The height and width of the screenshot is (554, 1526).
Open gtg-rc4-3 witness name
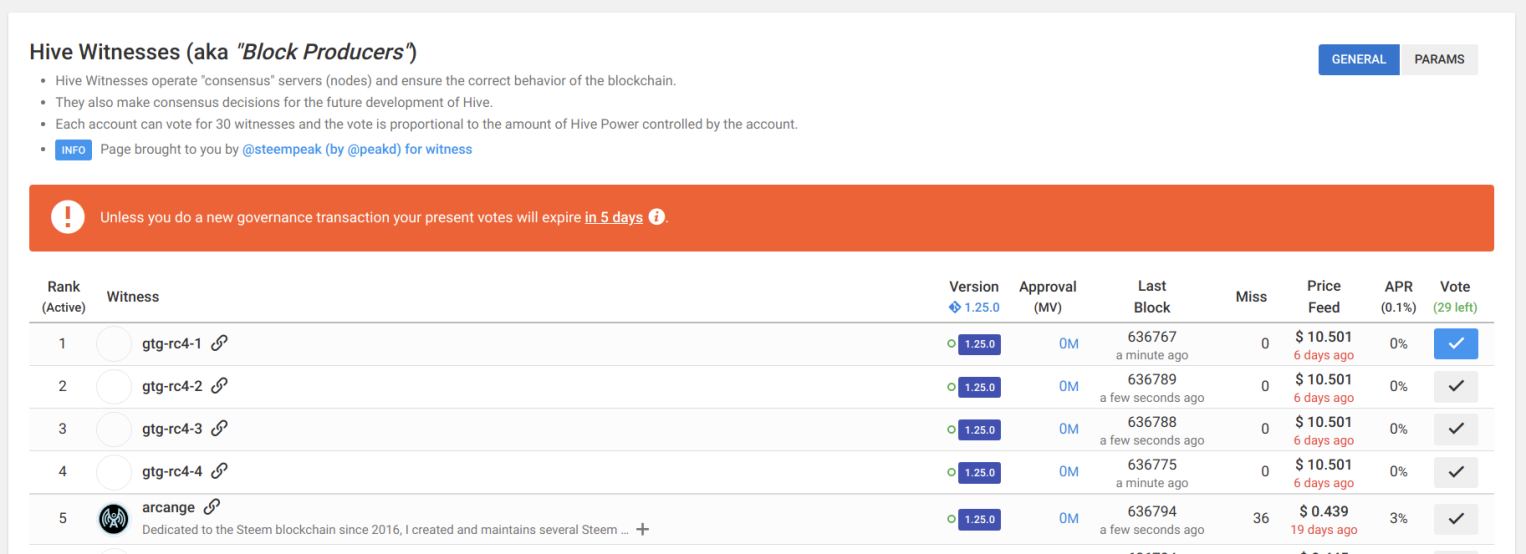(x=172, y=428)
